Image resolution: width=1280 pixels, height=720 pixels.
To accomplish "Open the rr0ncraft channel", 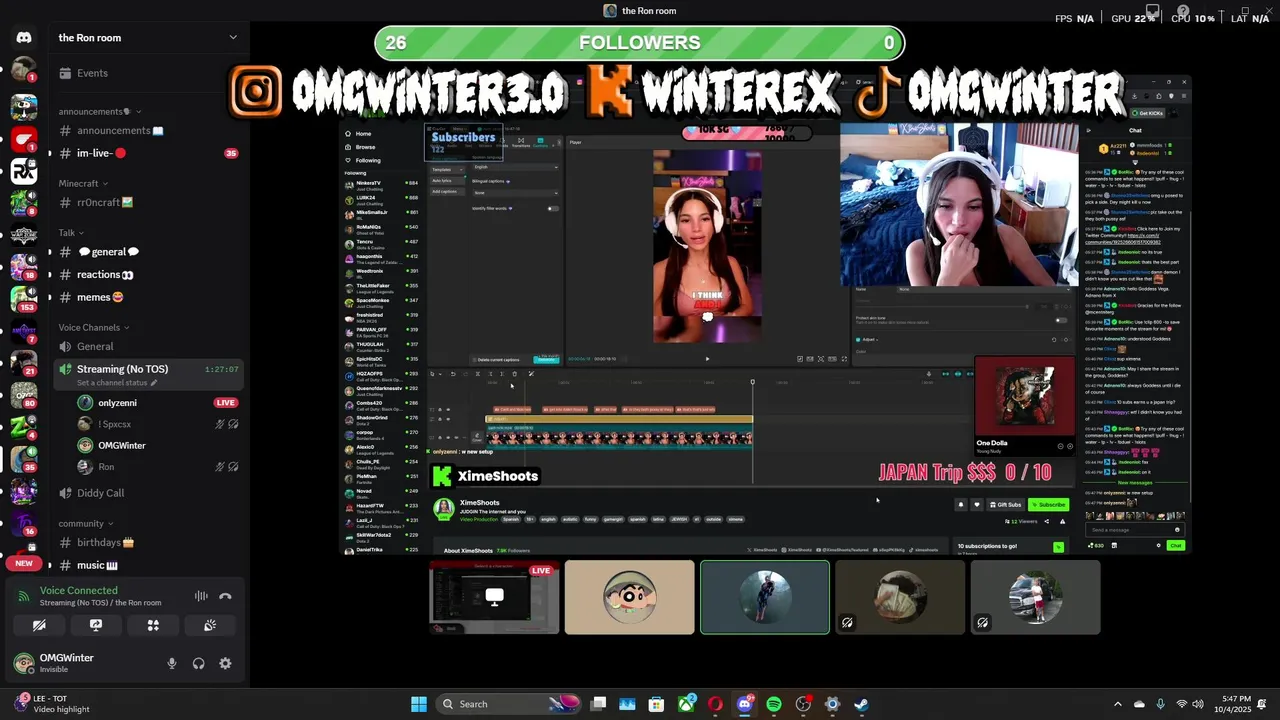I will click(148, 203).
